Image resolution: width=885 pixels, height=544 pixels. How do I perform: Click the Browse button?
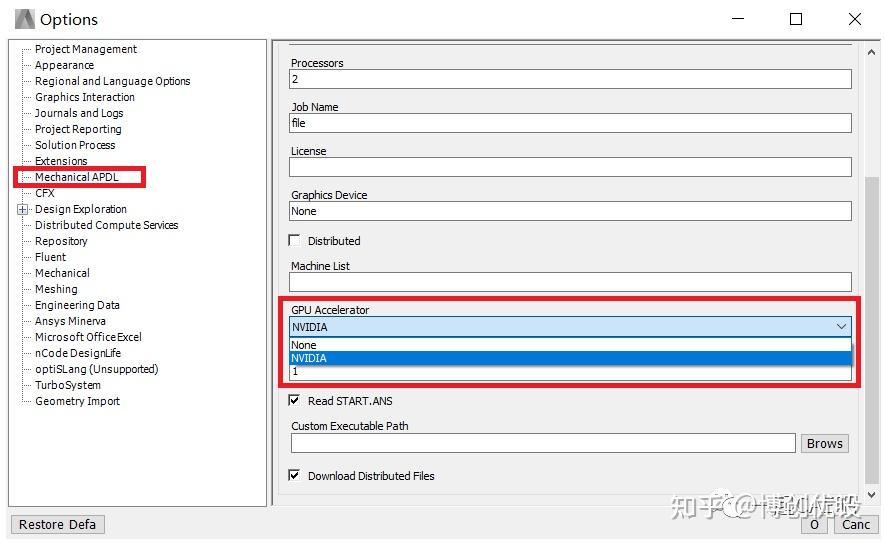825,444
